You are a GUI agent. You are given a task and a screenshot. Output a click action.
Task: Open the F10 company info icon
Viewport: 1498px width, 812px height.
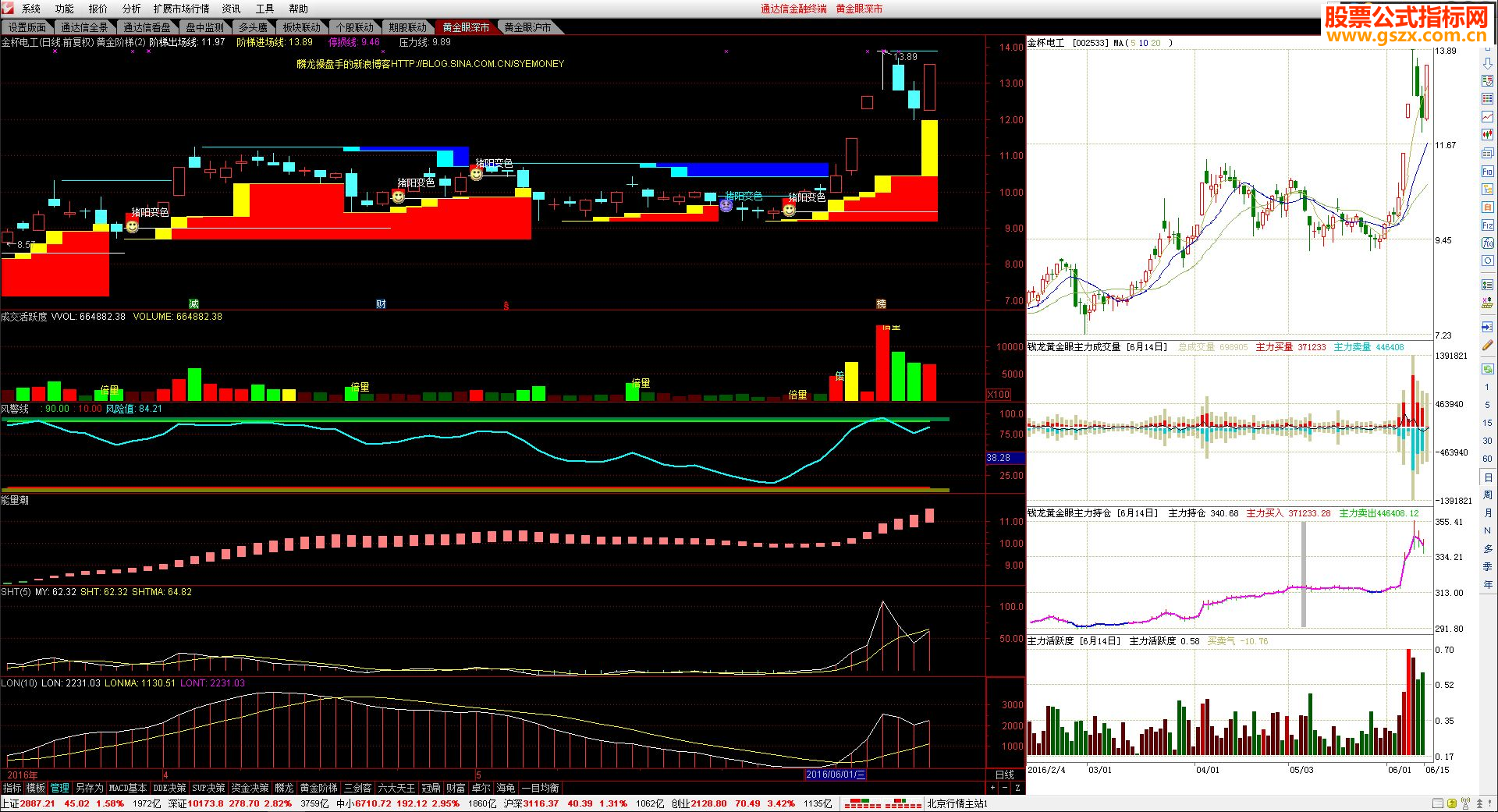click(1487, 171)
